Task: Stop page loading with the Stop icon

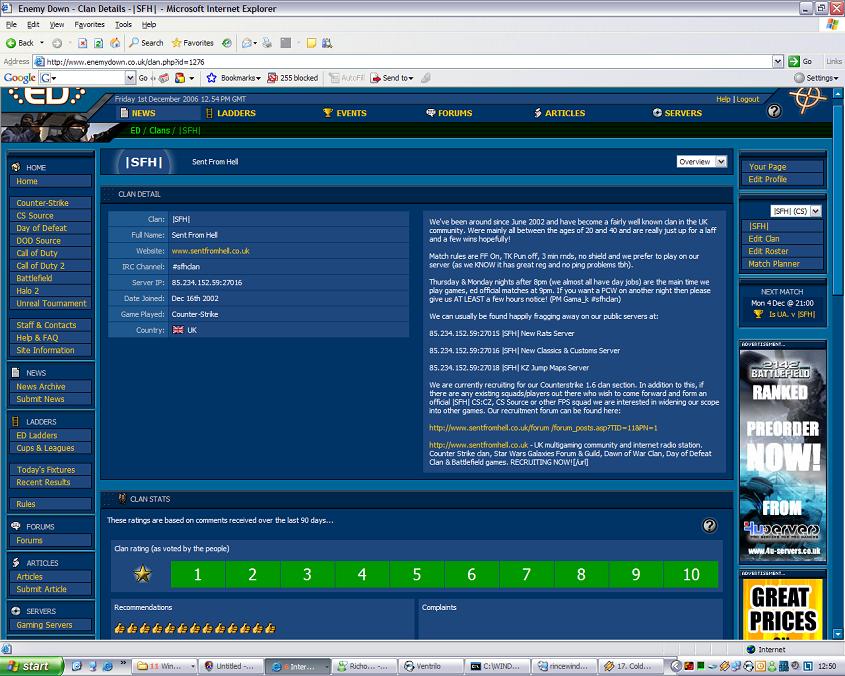Action: coord(82,43)
